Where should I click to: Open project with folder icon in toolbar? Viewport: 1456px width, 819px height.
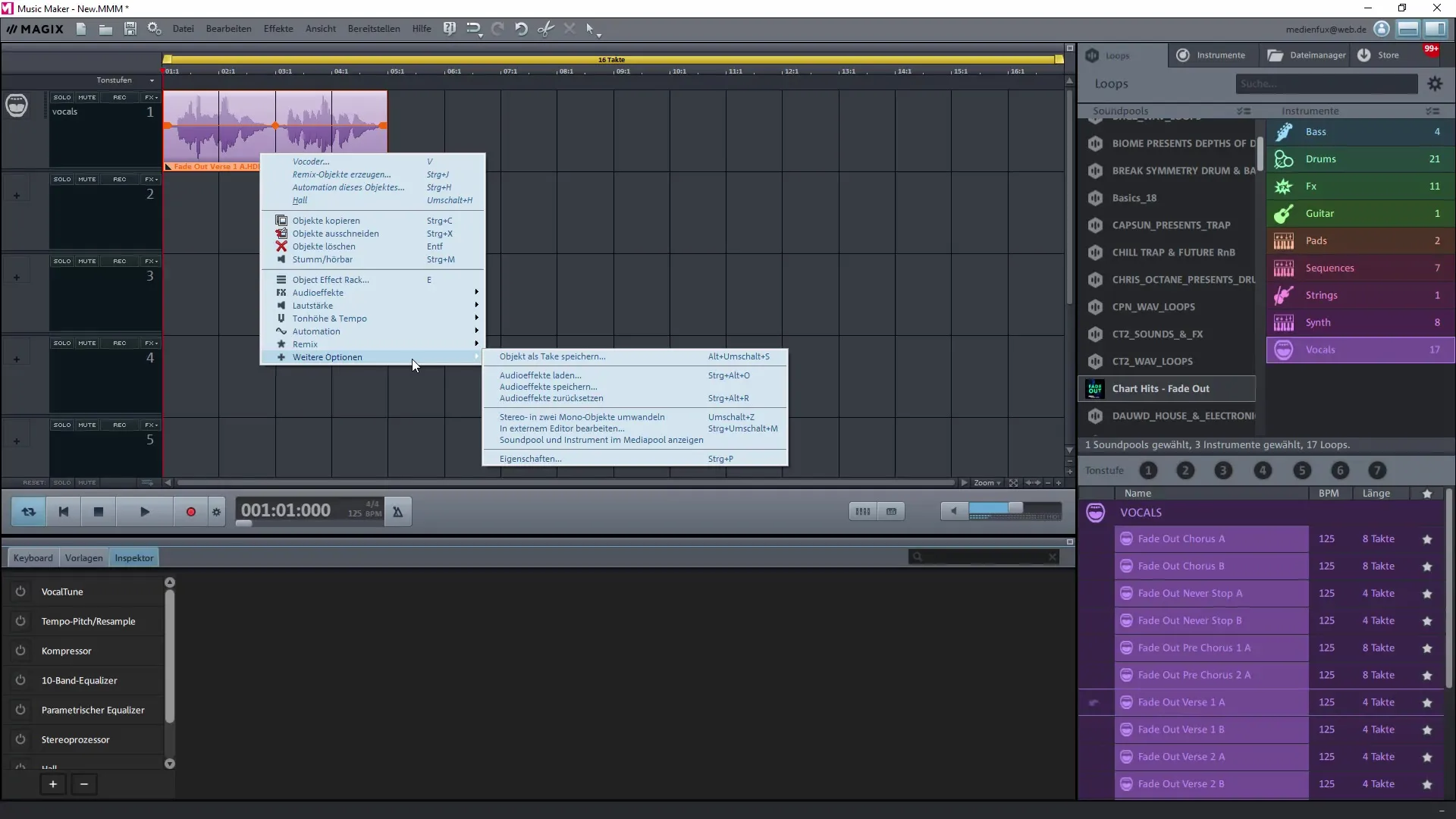pyautogui.click(x=105, y=29)
